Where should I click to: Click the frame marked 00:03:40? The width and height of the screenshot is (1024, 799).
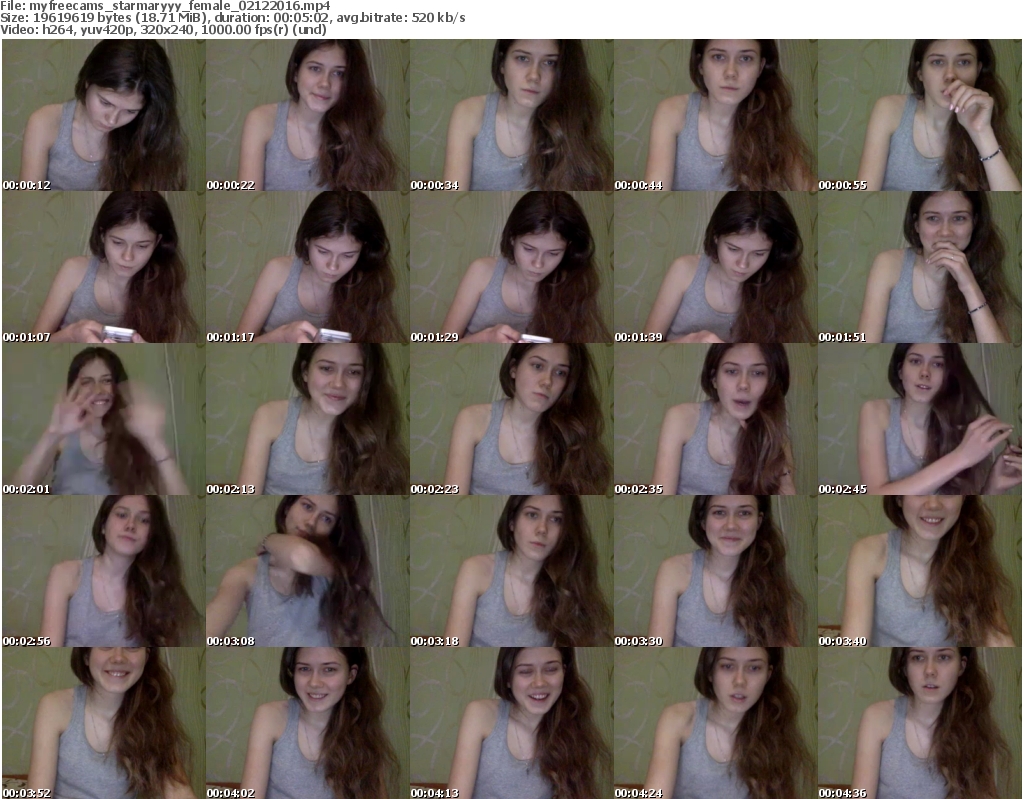[x=919, y=572]
